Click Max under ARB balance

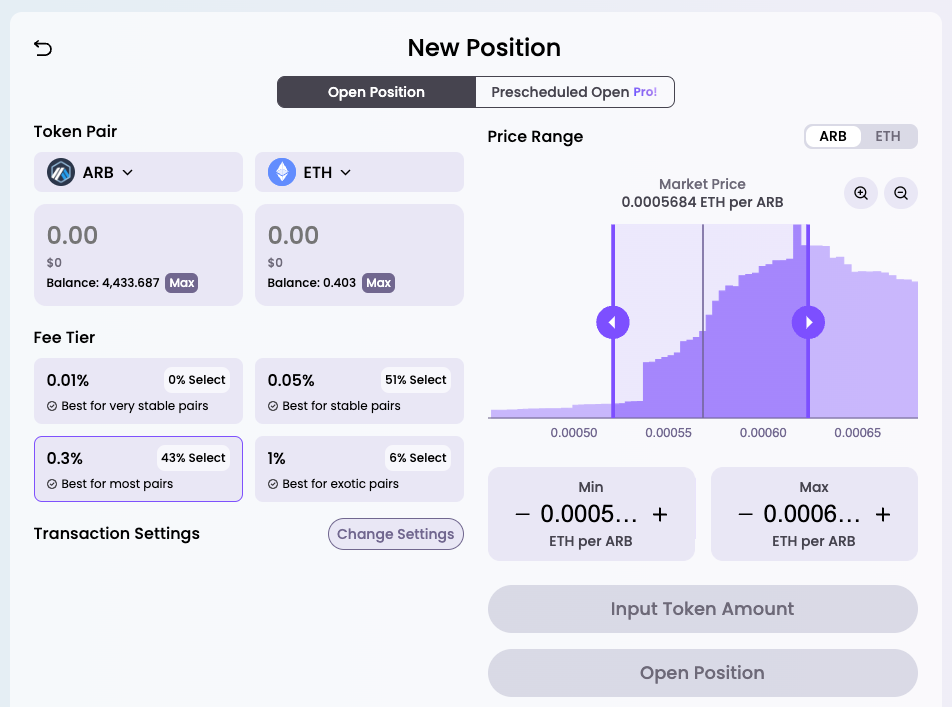pyautogui.click(x=182, y=283)
